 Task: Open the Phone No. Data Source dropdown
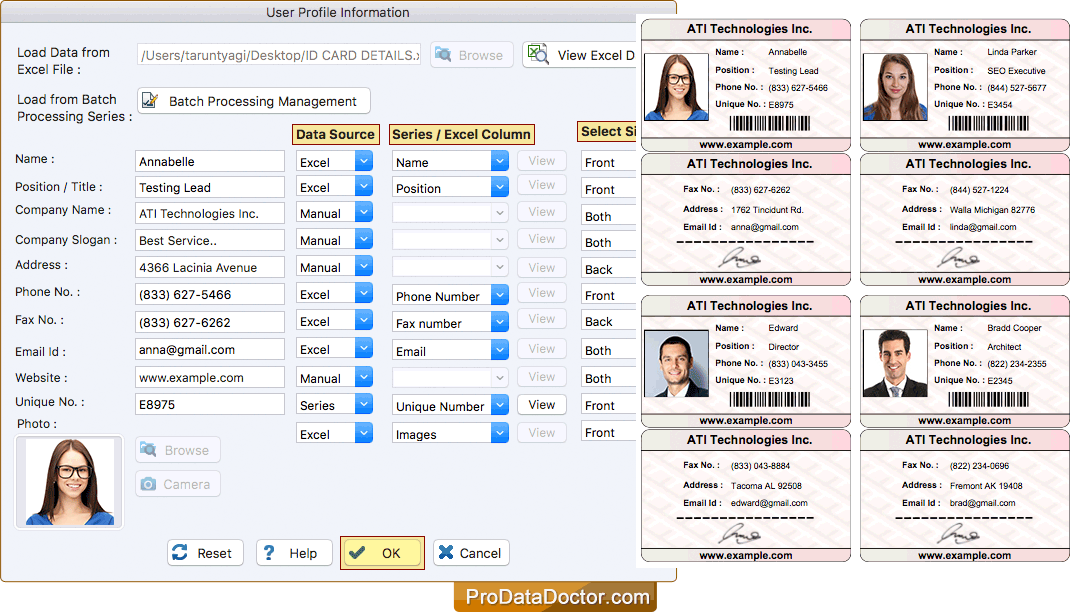334,294
